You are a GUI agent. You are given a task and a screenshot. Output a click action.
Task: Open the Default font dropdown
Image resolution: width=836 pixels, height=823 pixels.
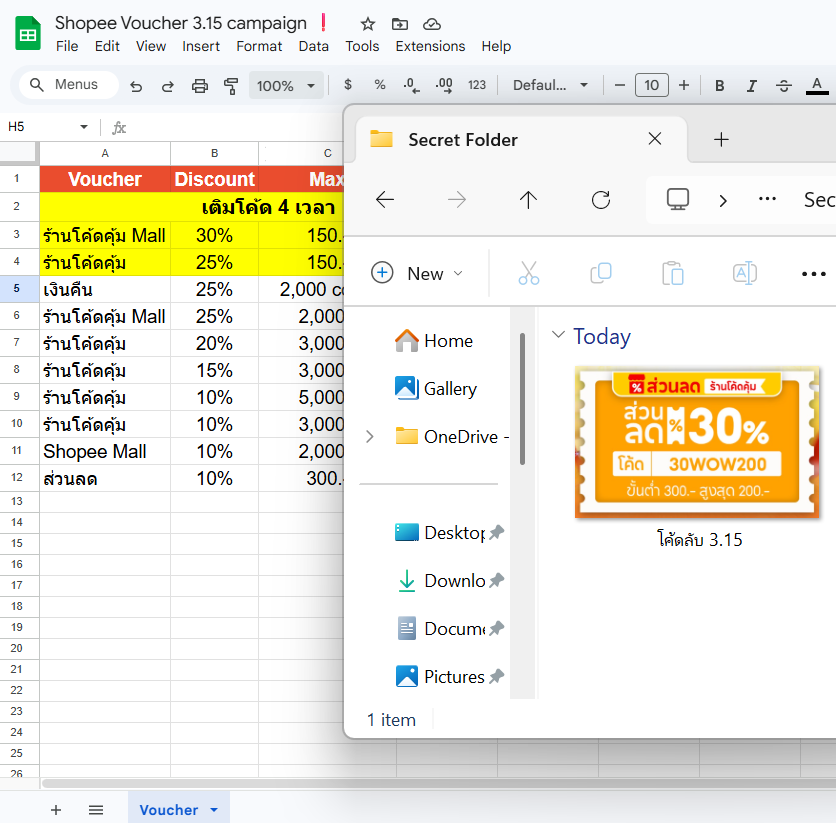click(550, 85)
